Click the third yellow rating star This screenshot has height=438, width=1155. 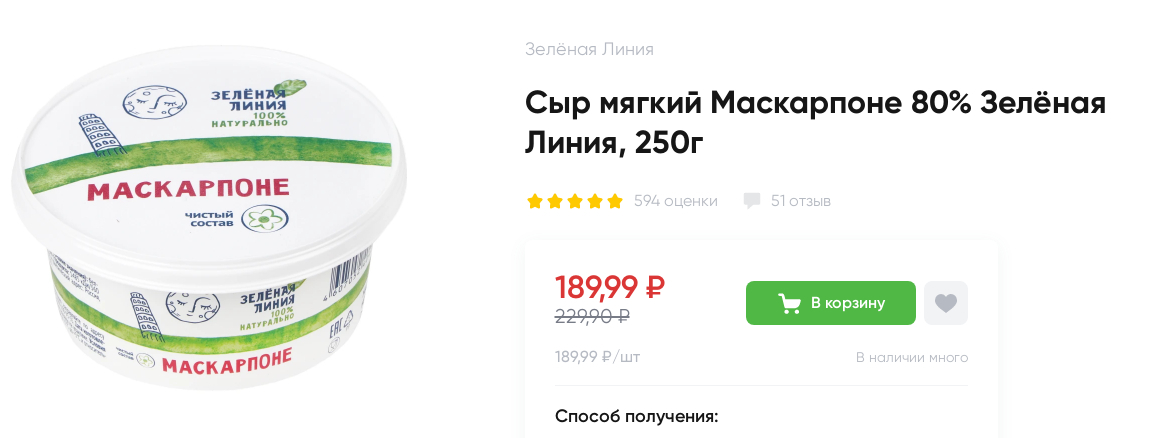click(x=575, y=201)
